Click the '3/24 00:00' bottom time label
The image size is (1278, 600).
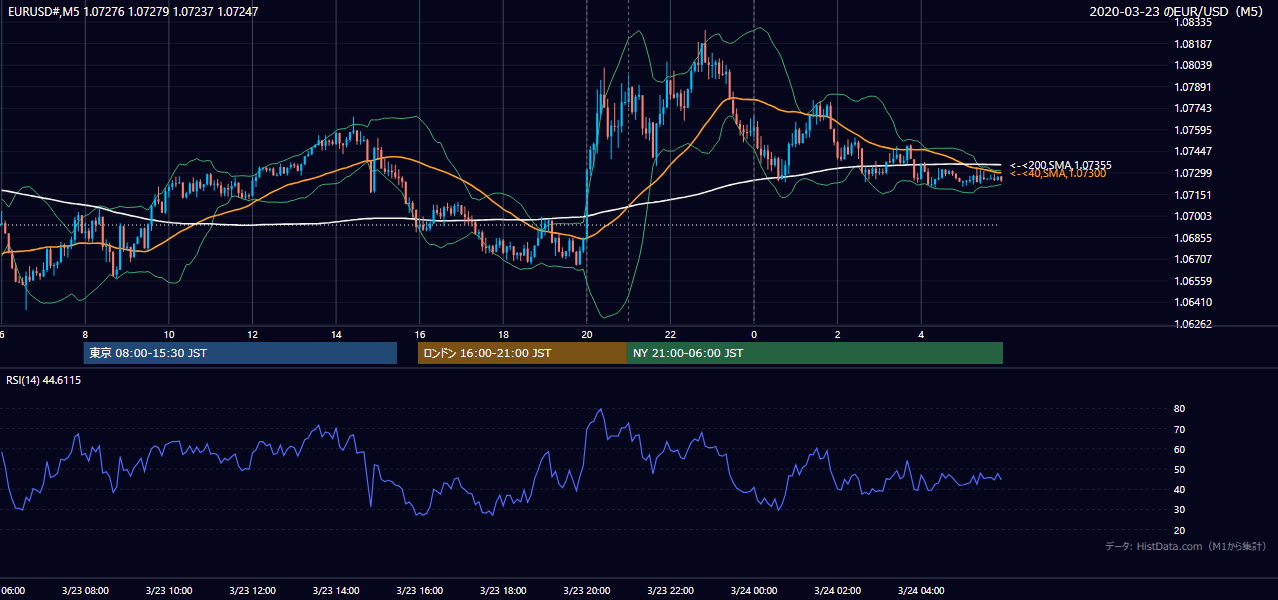[x=754, y=590]
